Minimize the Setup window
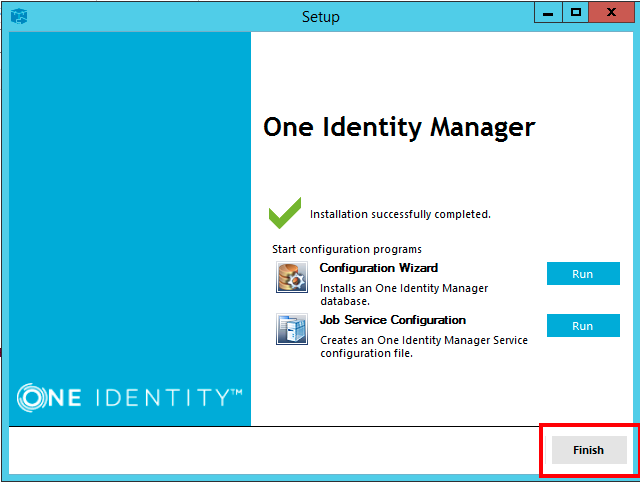640x482 pixels. (548, 13)
